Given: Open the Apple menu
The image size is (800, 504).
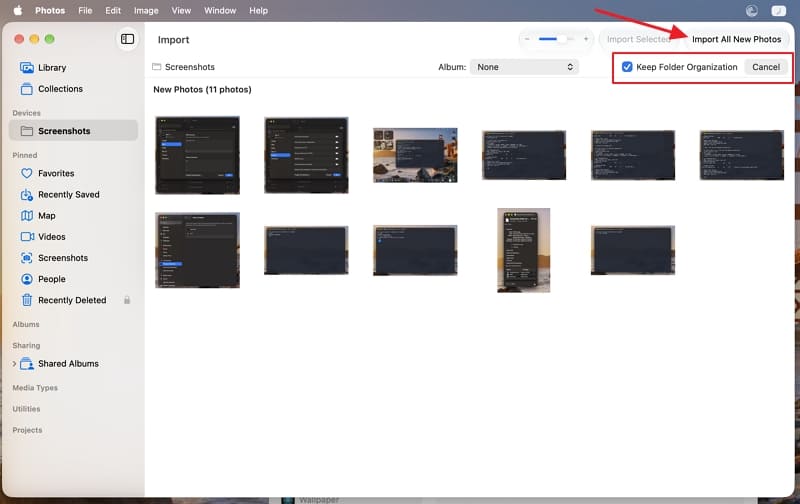Looking at the screenshot, I should (x=18, y=10).
